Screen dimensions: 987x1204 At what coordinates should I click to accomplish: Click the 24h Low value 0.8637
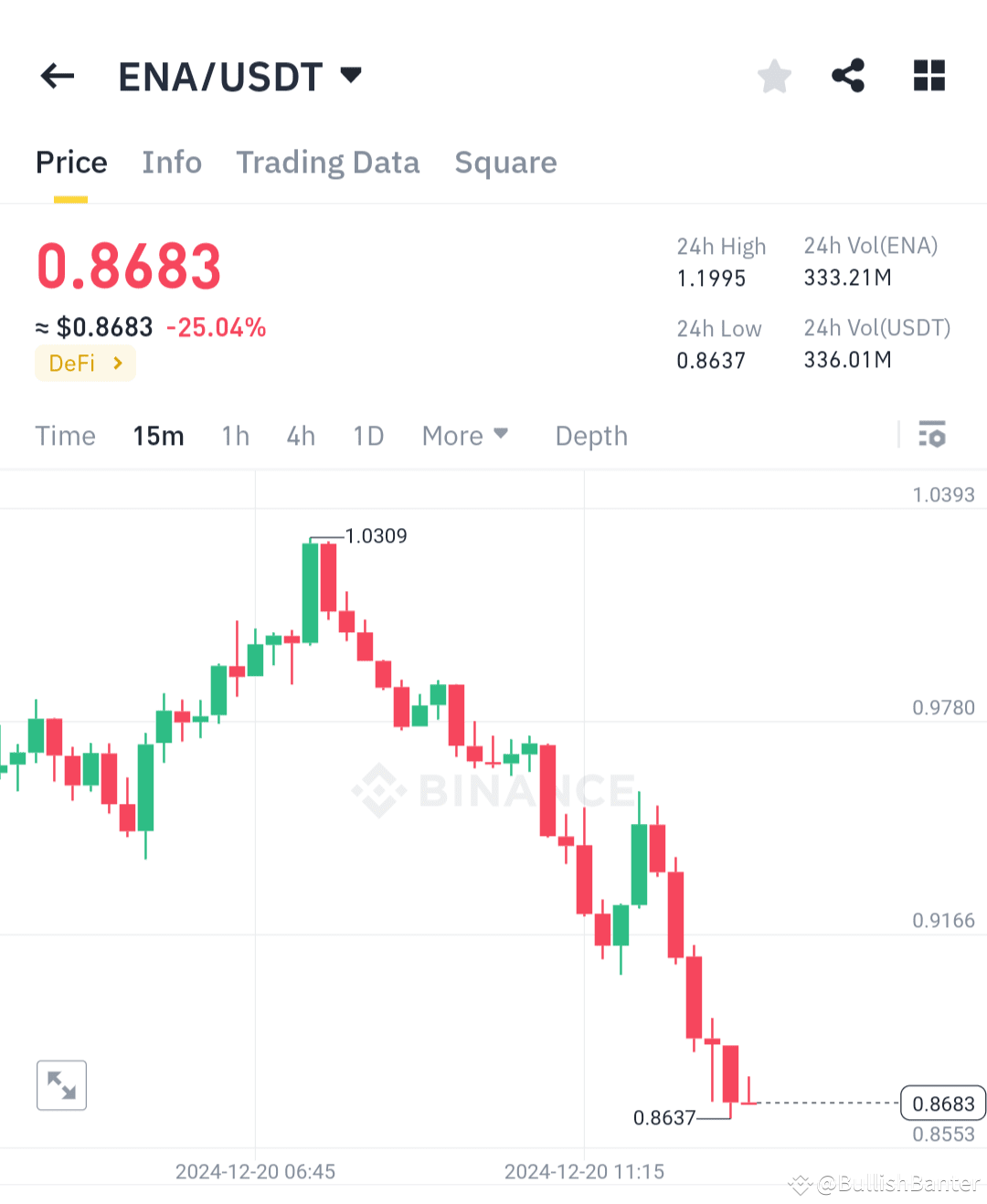click(712, 360)
